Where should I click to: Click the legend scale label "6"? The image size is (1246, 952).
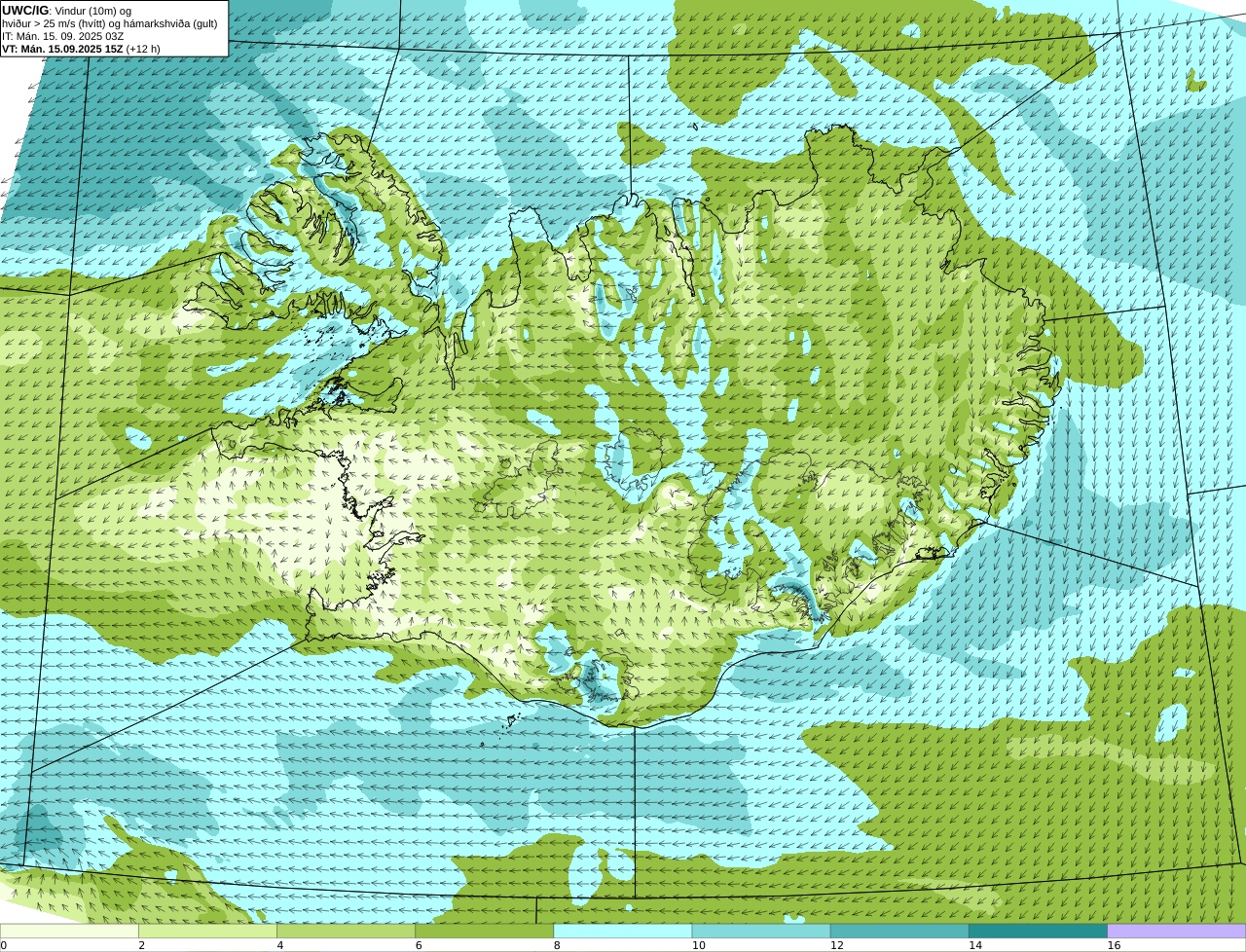coord(419,945)
